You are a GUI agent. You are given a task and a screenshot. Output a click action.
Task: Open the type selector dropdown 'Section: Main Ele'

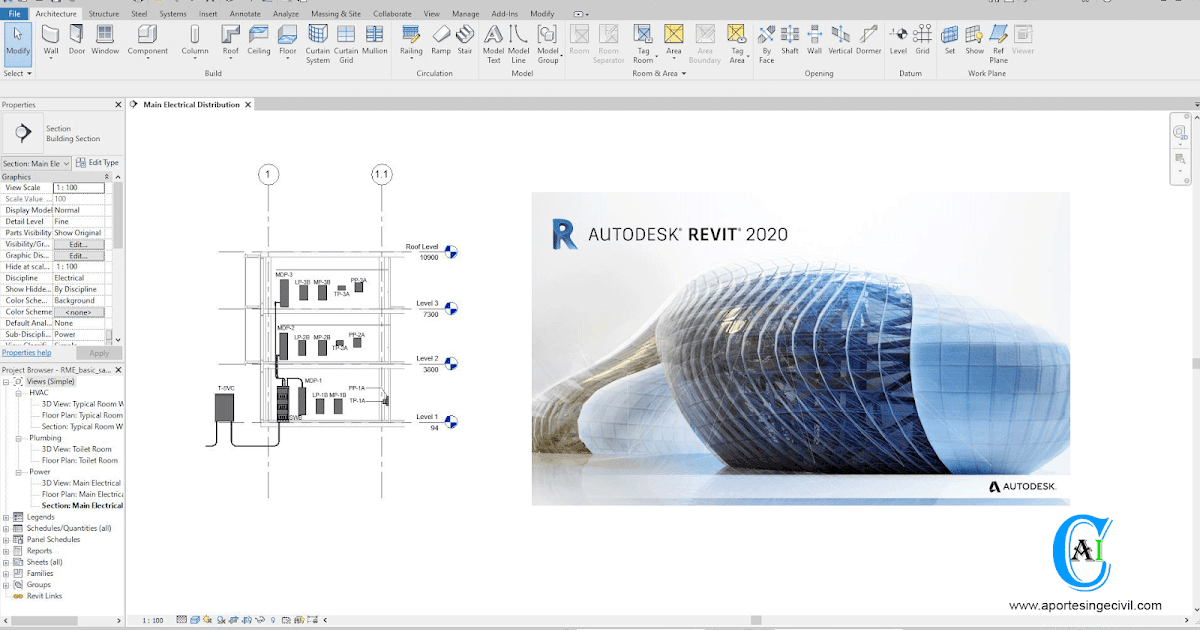pyautogui.click(x=36, y=163)
